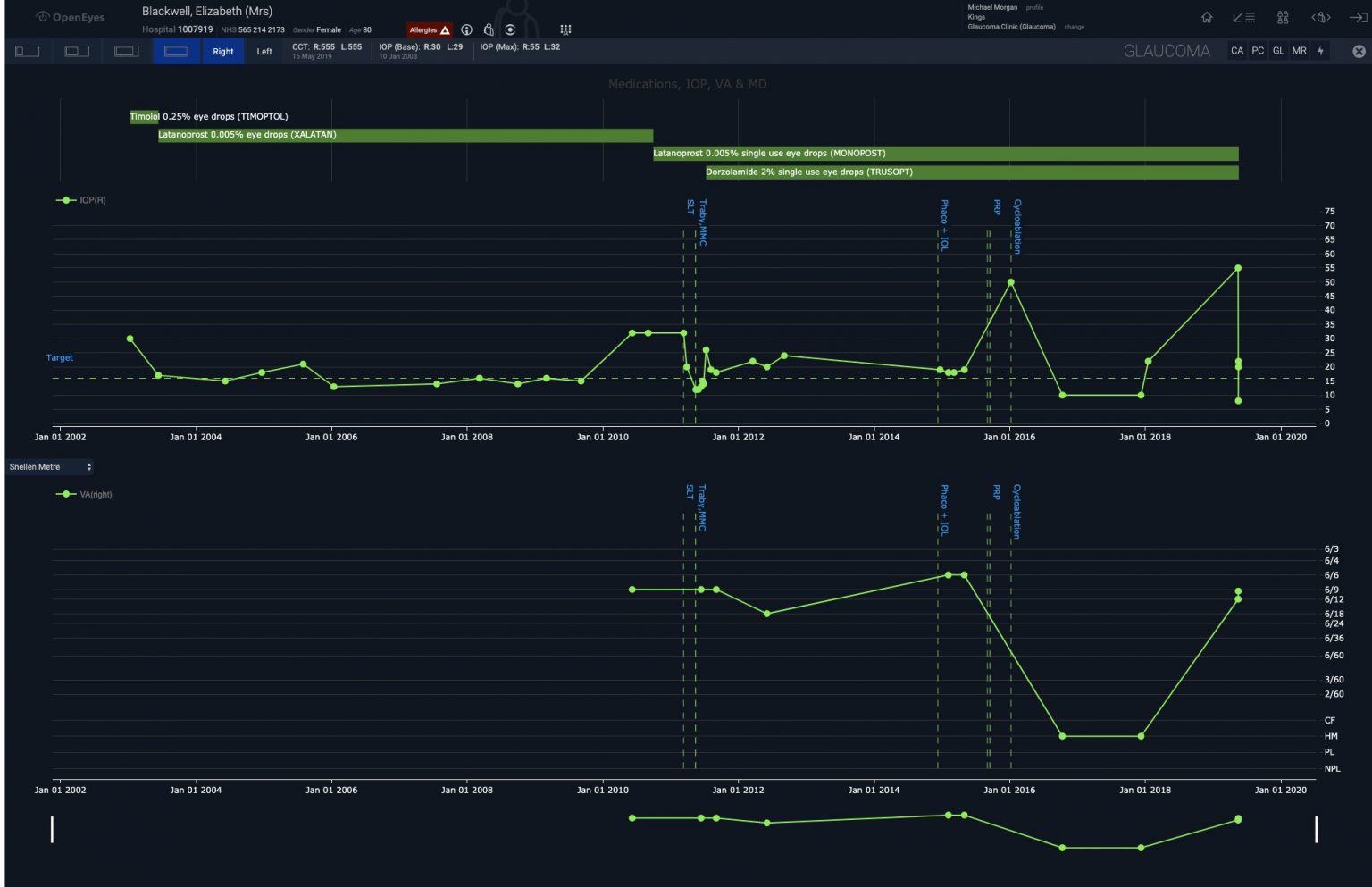Go to the Home page icon
Viewport: 1372px width, 887px height.
pos(1207,18)
